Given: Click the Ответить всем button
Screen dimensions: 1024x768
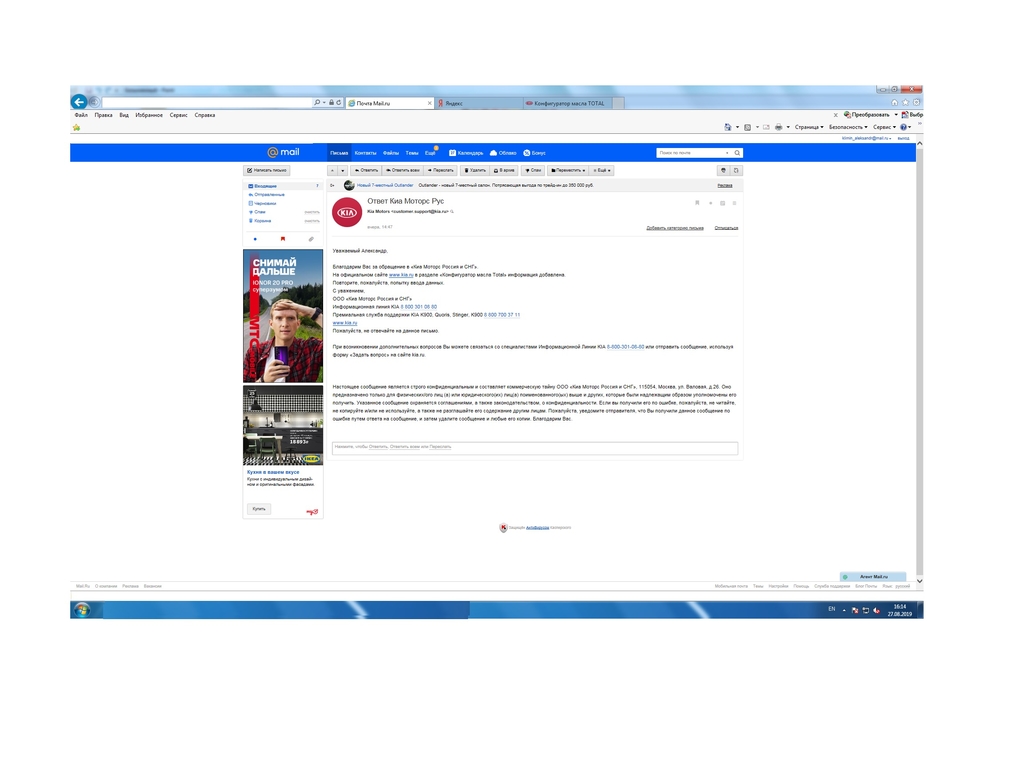Looking at the screenshot, I should click(402, 170).
